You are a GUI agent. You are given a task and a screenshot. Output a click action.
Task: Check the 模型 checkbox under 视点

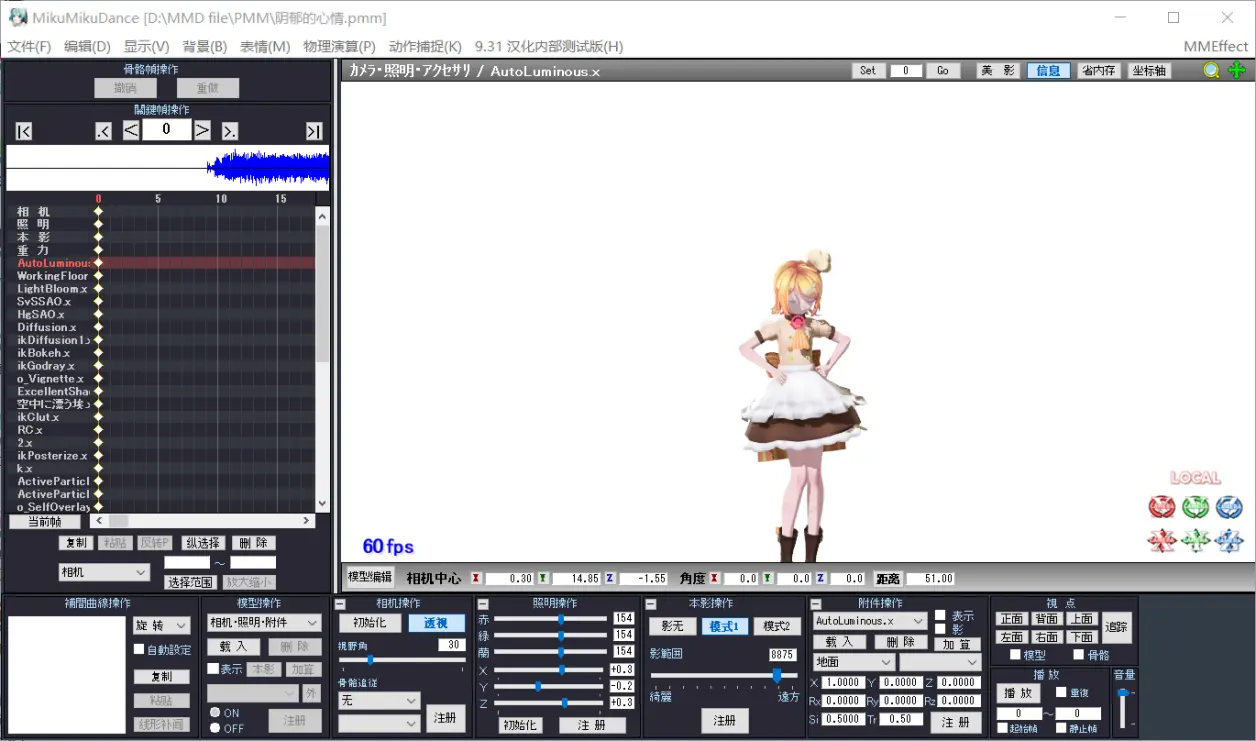coord(1015,655)
